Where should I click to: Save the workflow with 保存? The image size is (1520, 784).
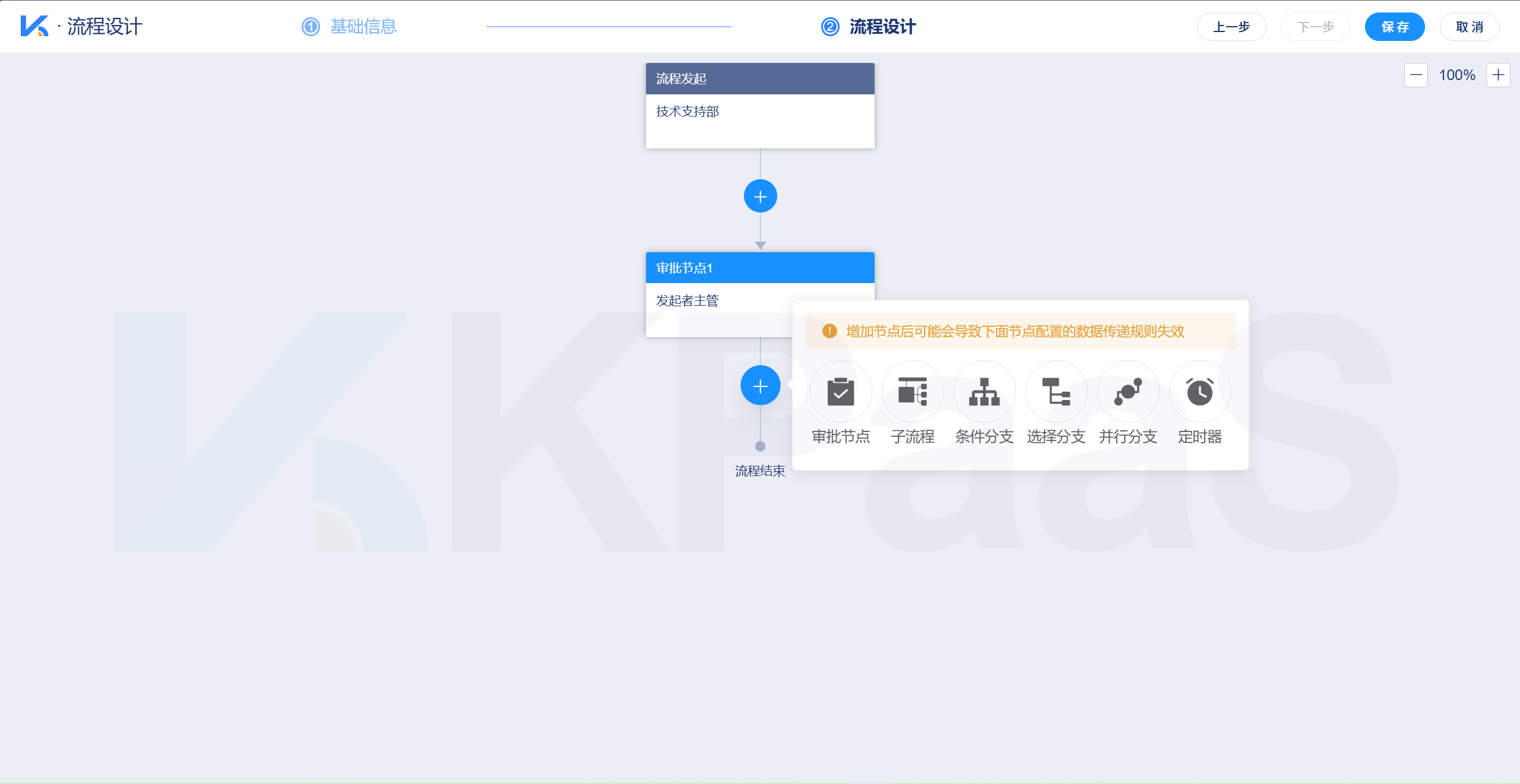pyautogui.click(x=1395, y=27)
